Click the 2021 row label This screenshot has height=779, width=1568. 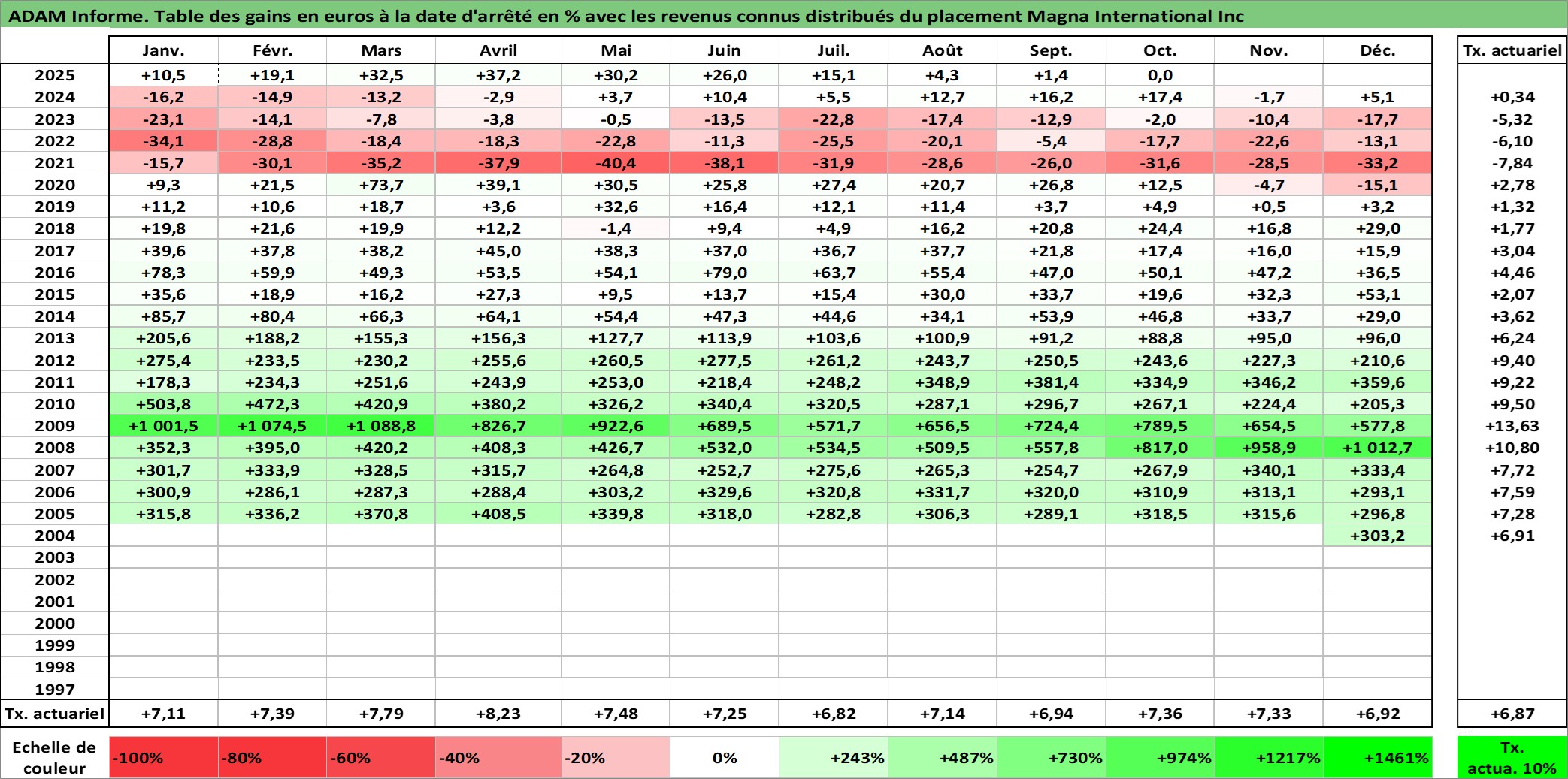coord(55,163)
